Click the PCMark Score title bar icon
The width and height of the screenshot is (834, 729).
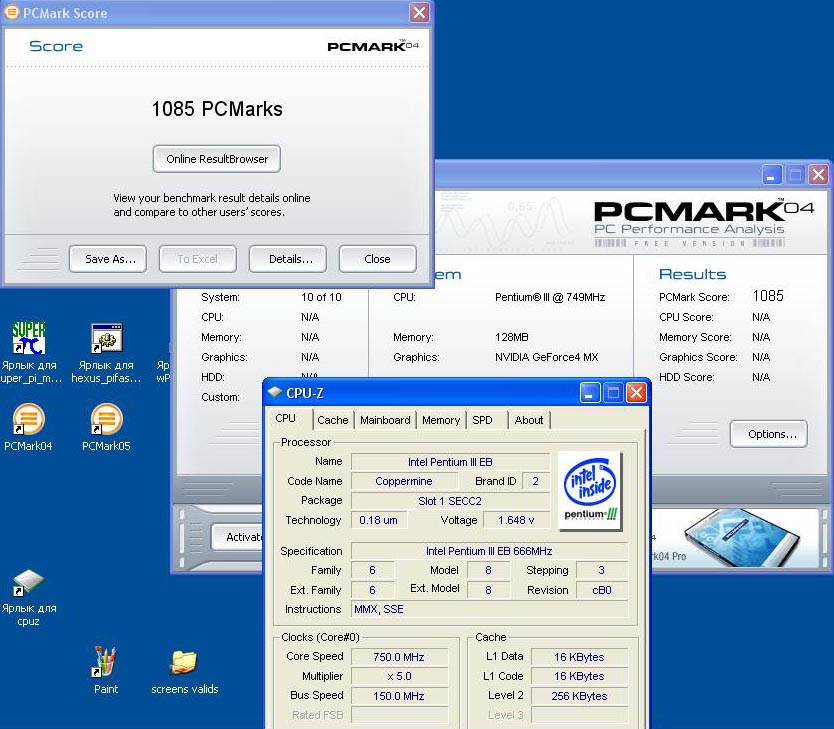[x=11, y=12]
